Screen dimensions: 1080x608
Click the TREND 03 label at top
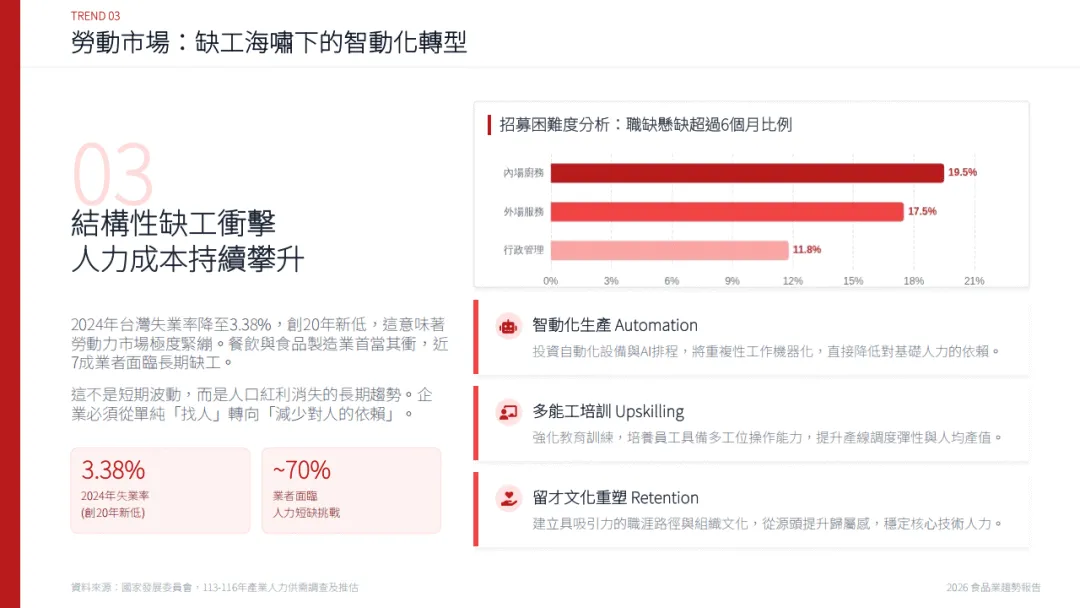coord(96,15)
